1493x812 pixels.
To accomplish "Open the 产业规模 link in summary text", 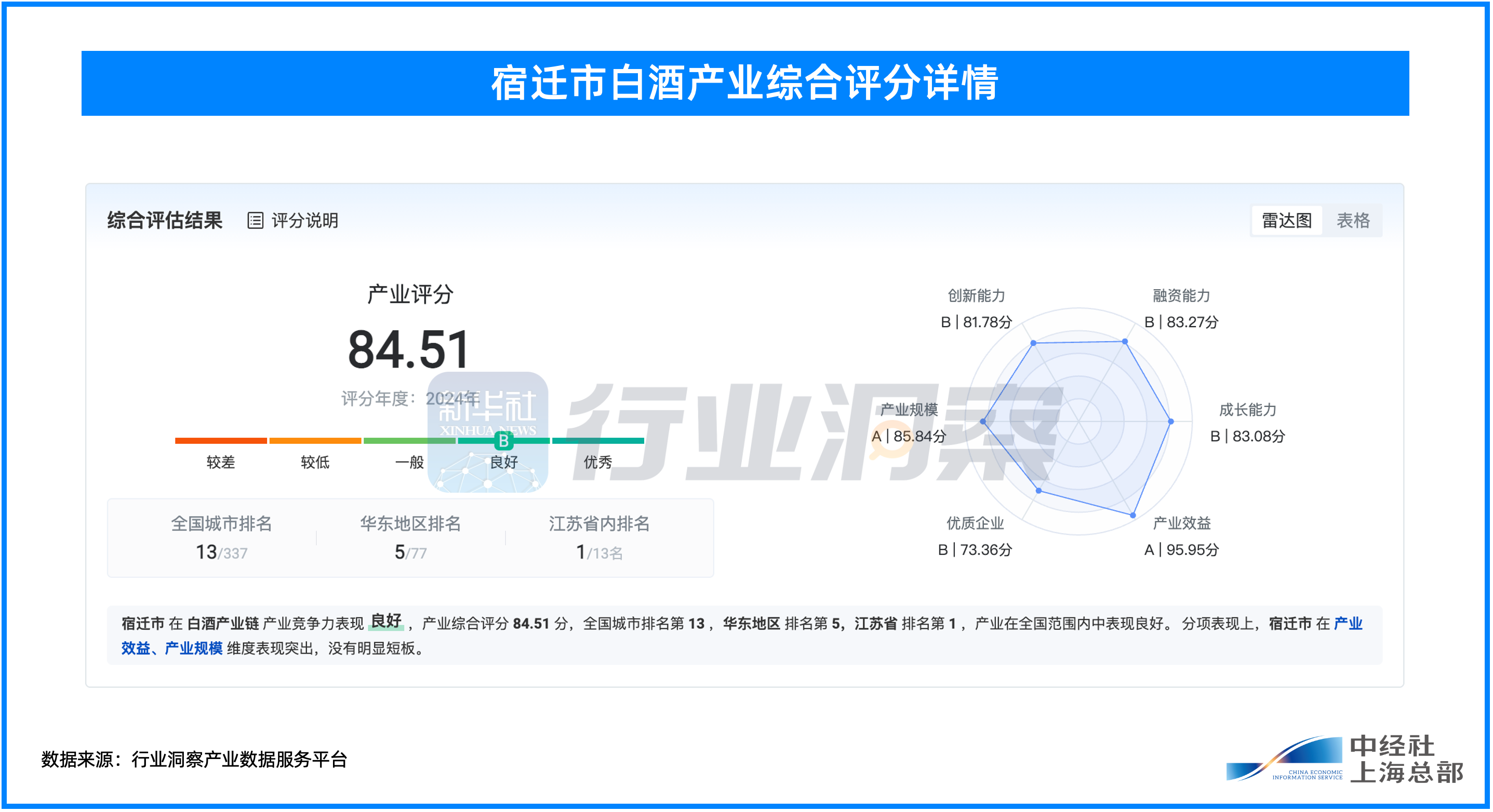I will (194, 650).
